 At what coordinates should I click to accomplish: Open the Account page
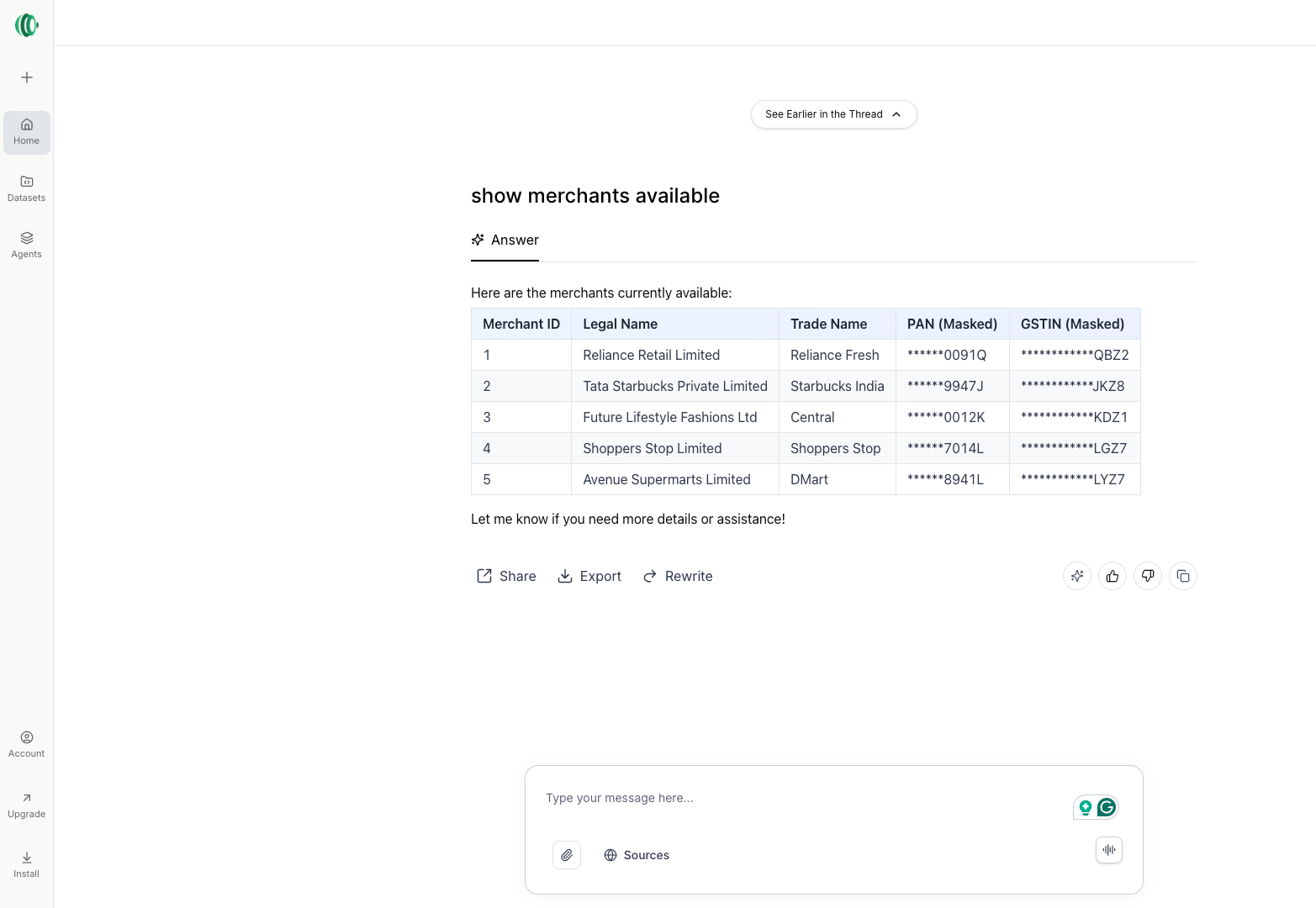click(27, 744)
